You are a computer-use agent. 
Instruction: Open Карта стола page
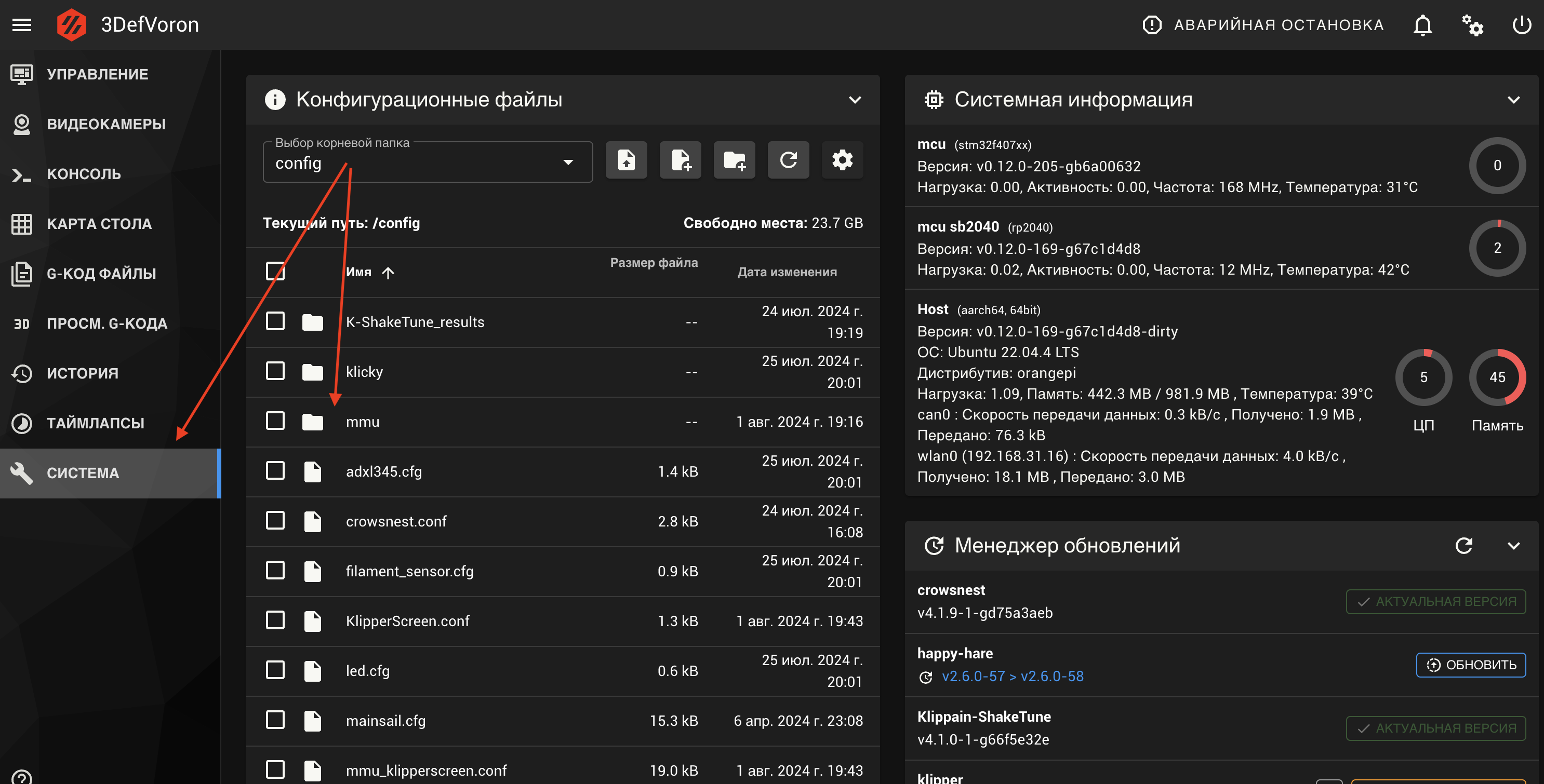pos(110,224)
